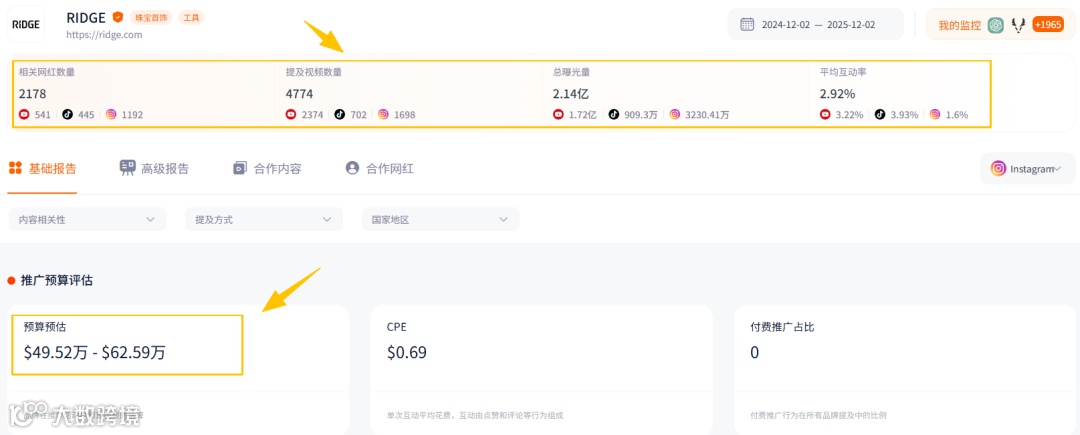Click the Instagram icon next to 1.6%
1080x435 pixels.
click(x=935, y=115)
